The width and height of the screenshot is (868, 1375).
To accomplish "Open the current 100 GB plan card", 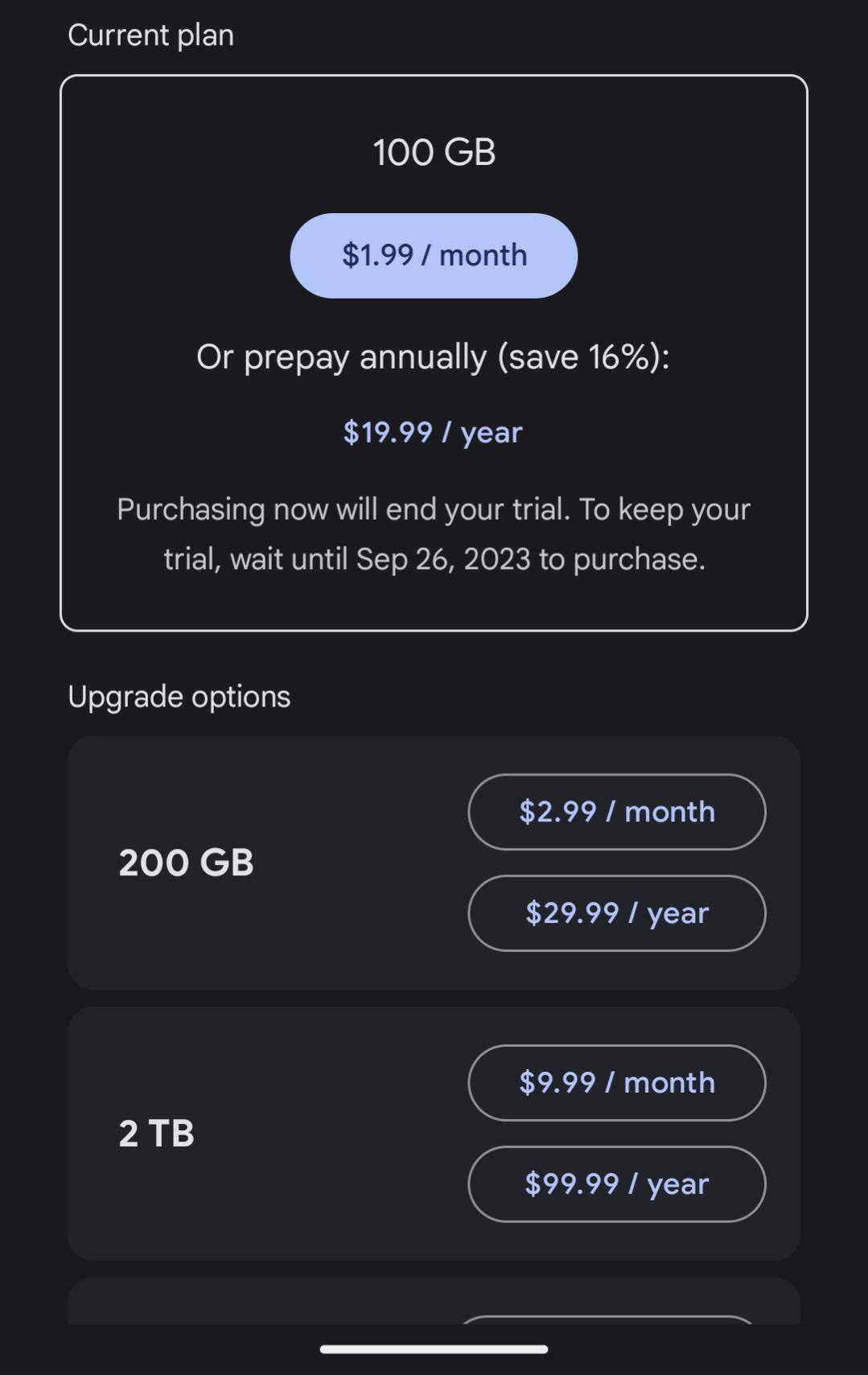I will click(x=434, y=350).
